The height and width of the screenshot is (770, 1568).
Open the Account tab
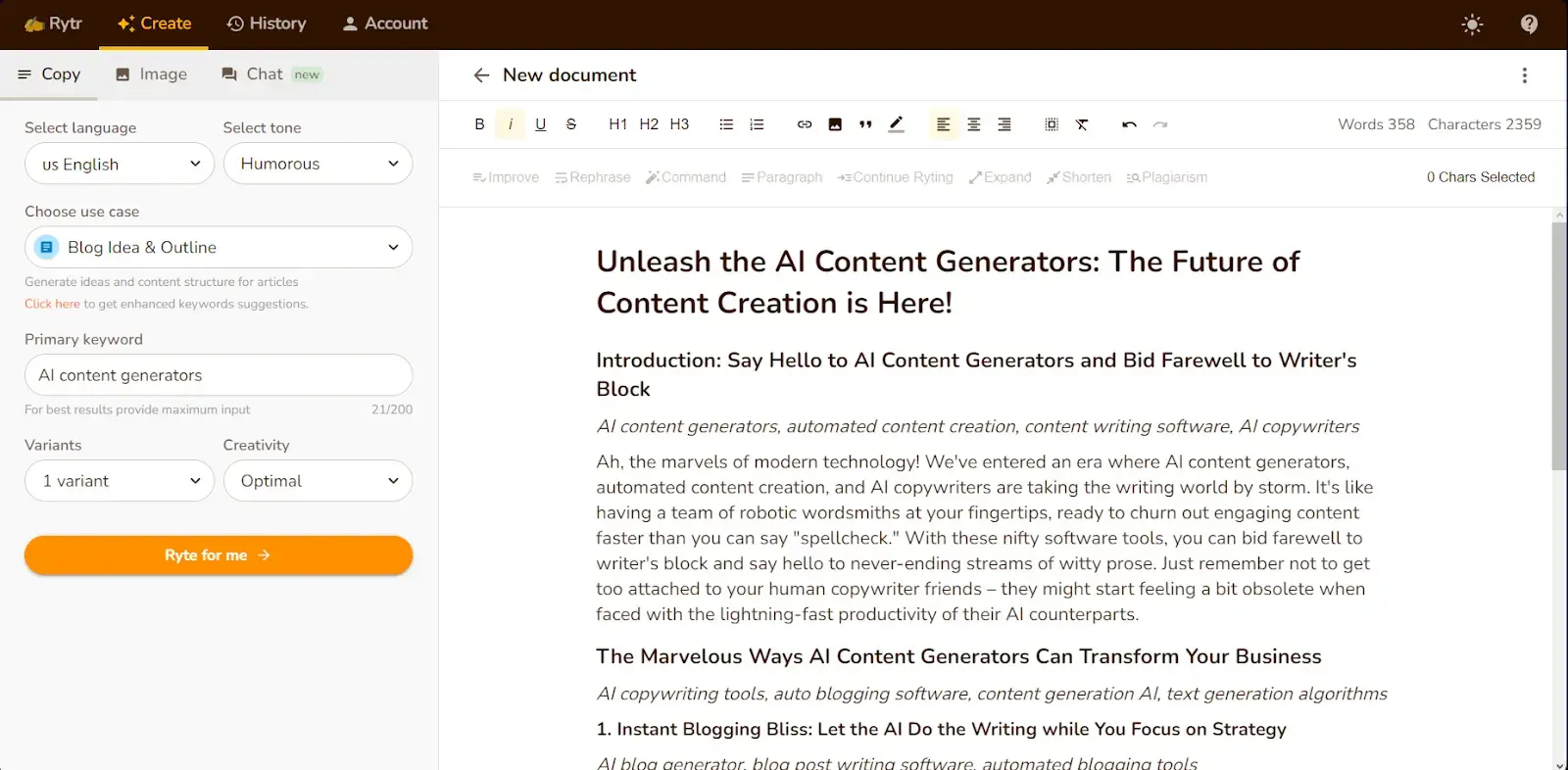coord(384,24)
